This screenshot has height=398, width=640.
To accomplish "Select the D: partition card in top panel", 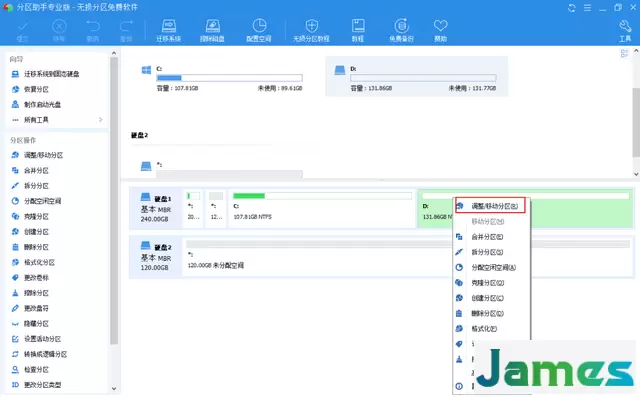I will [x=416, y=77].
